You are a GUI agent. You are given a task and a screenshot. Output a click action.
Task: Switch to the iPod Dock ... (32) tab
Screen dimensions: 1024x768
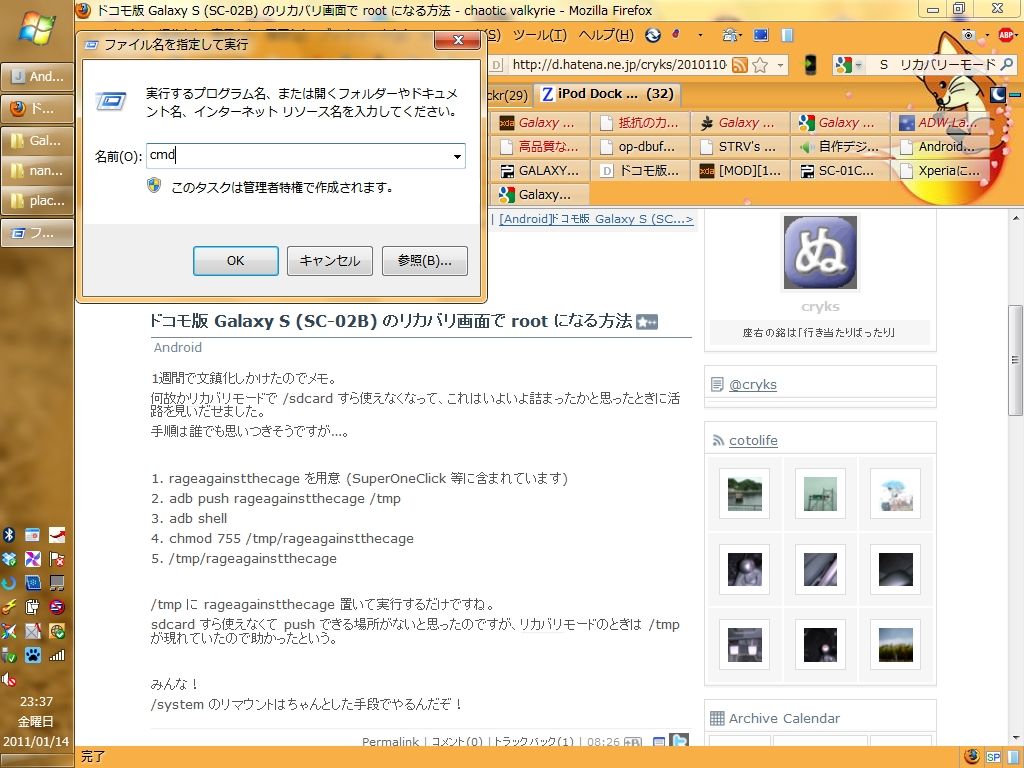tap(608, 94)
